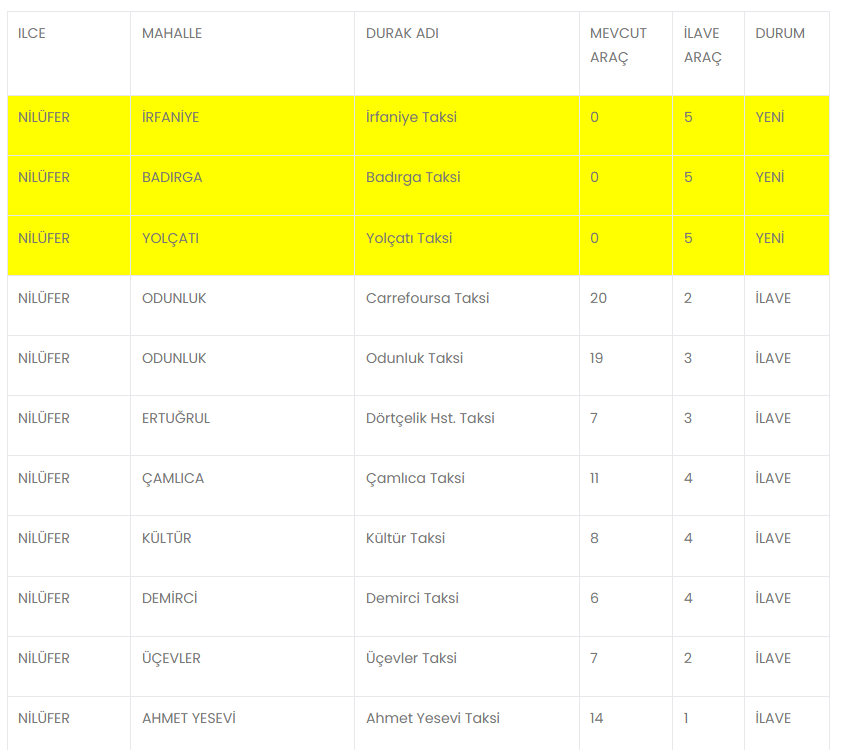Click the DURUM column header
Screen dimensions: 841x750
pos(780,33)
